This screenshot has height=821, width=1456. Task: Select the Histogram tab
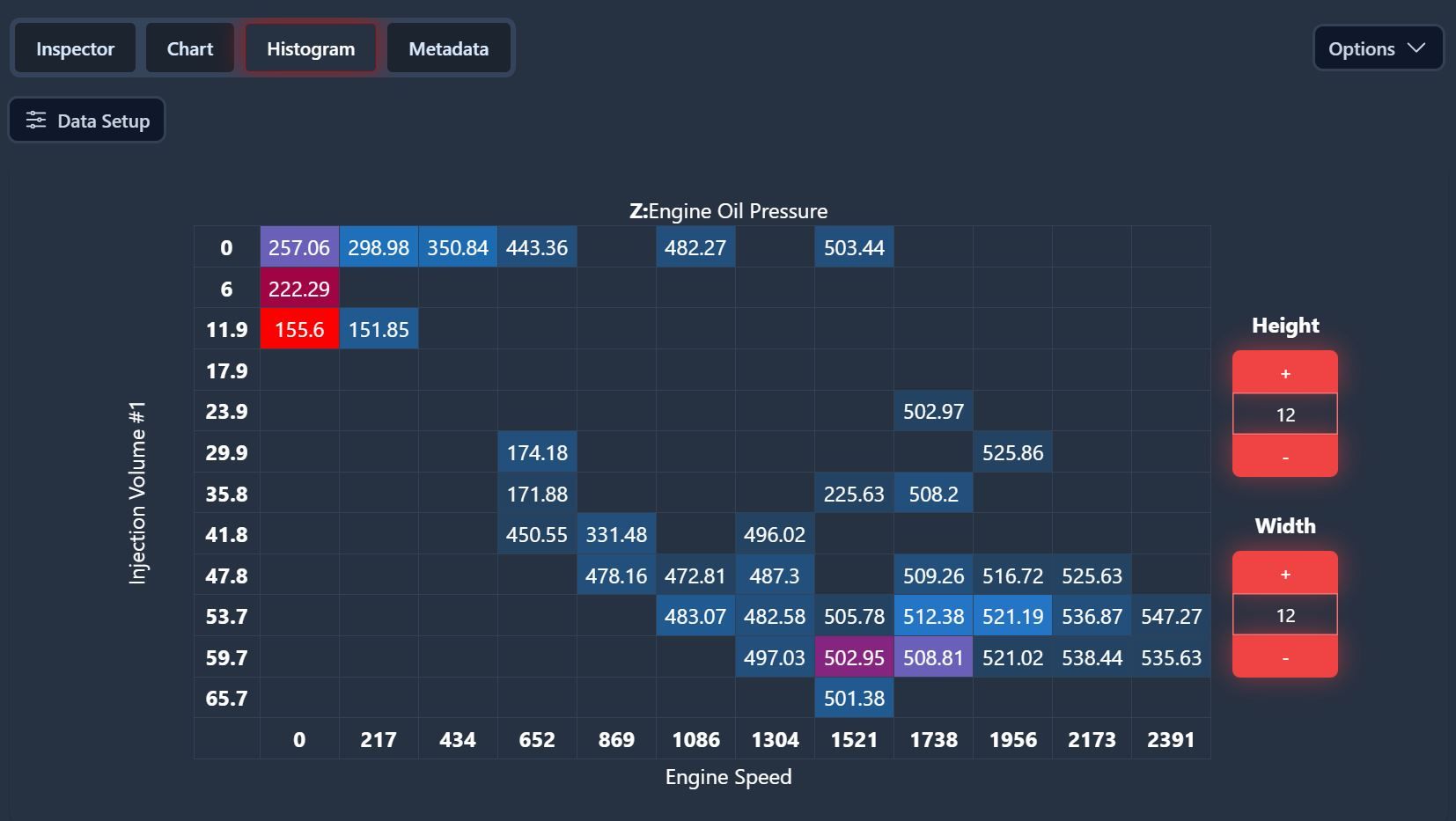click(311, 48)
